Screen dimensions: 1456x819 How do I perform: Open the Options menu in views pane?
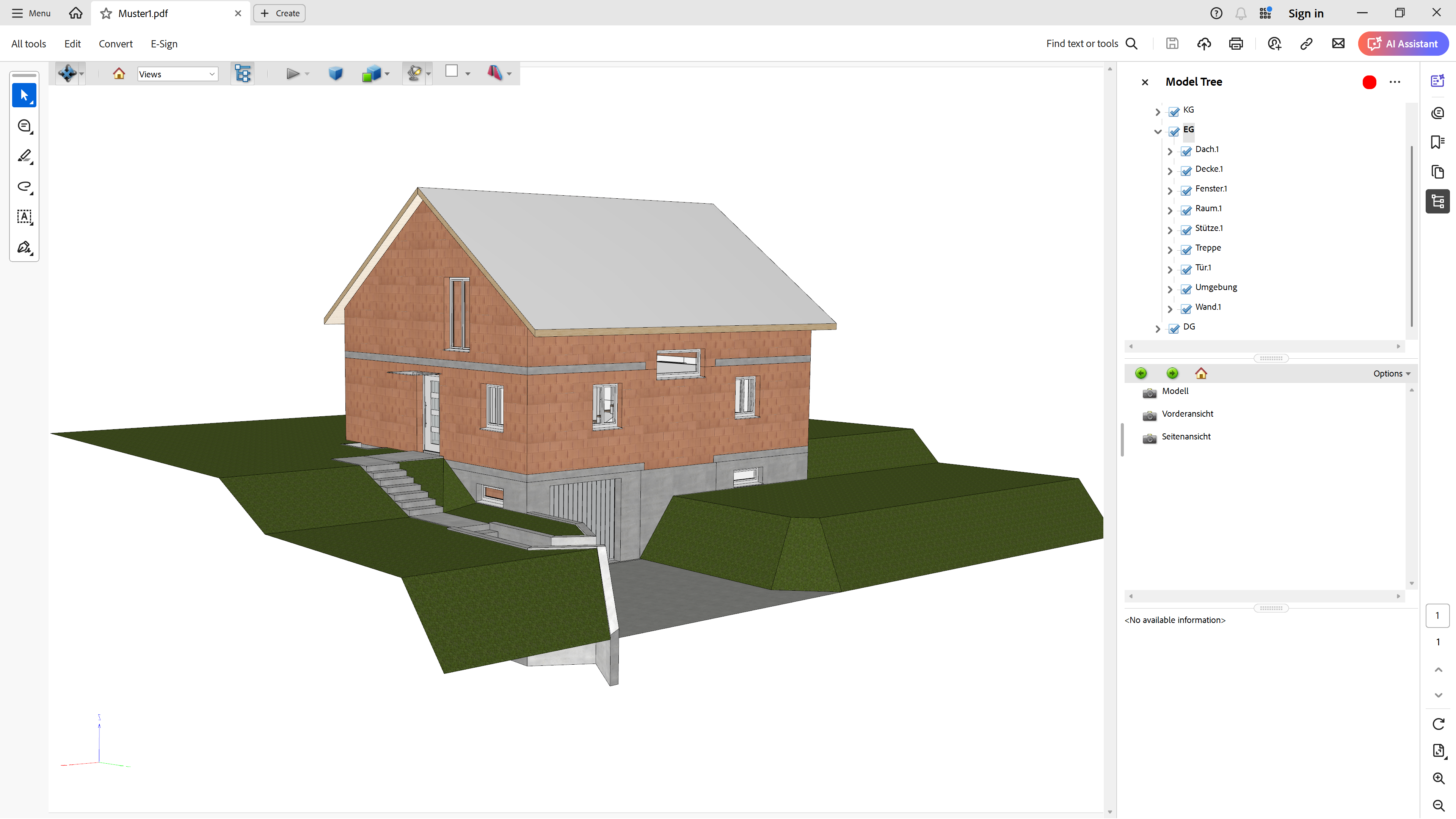point(1392,373)
